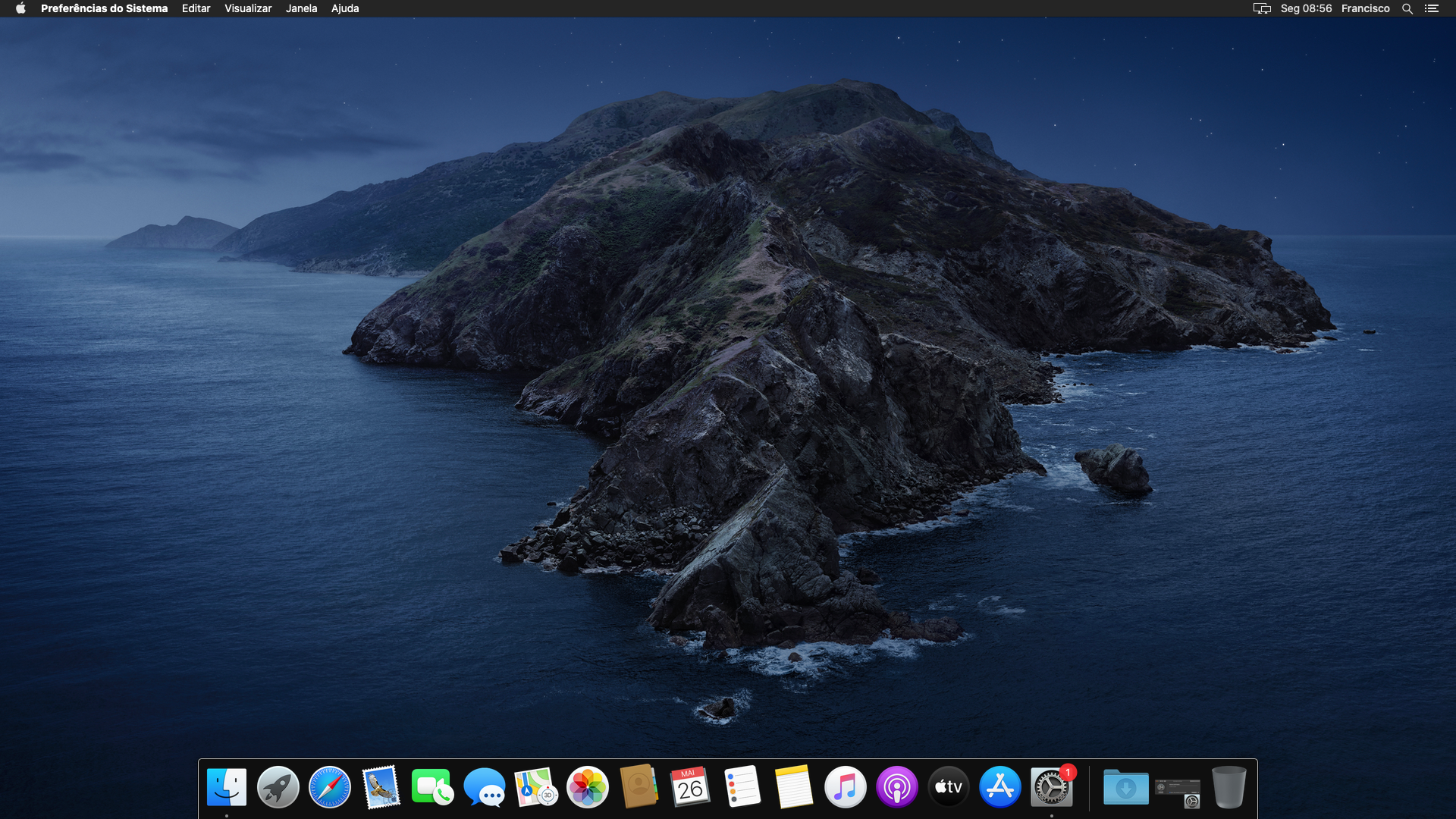
Task: Open the Downloads folder stack
Action: coord(1125,787)
